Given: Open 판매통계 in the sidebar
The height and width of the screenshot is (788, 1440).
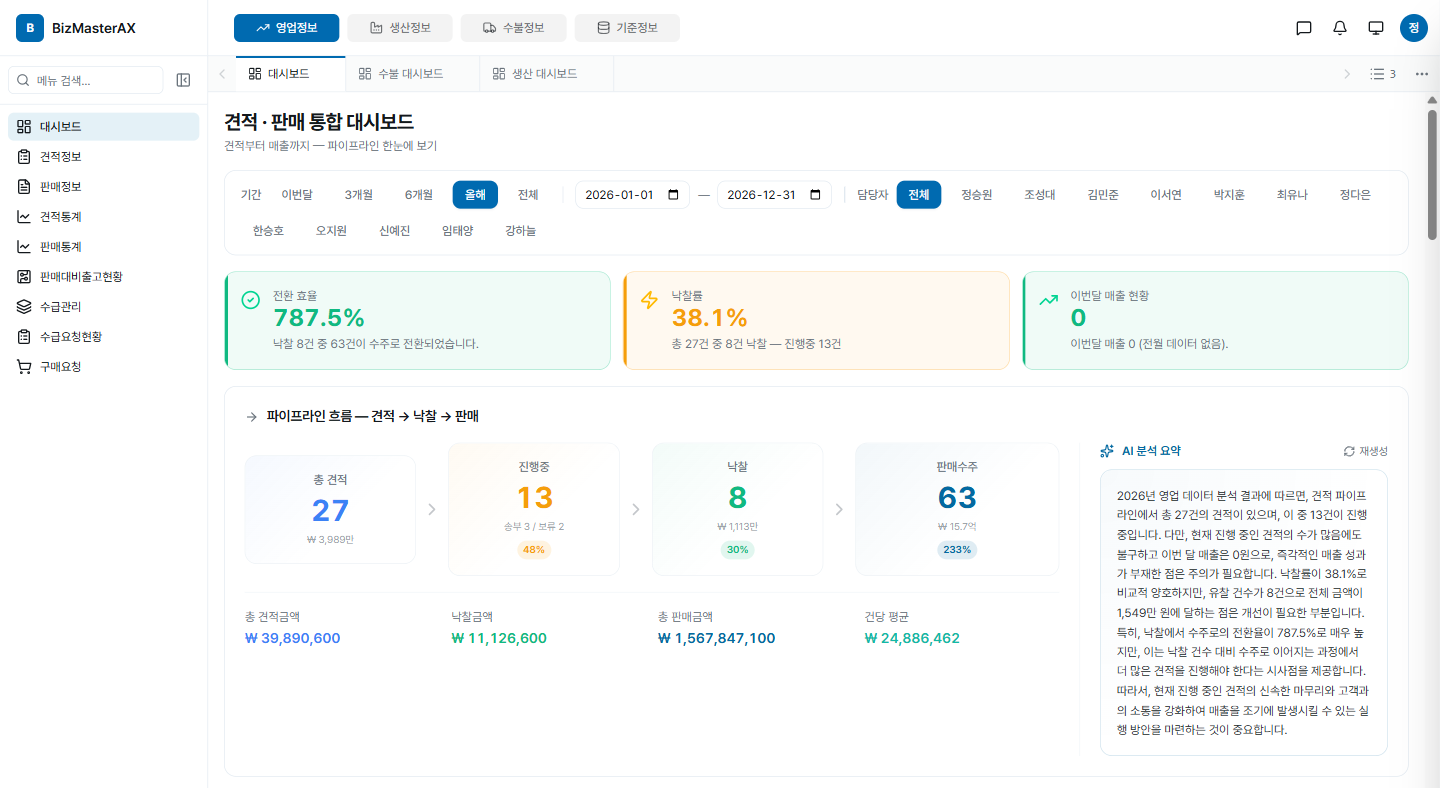Looking at the screenshot, I should [104, 247].
